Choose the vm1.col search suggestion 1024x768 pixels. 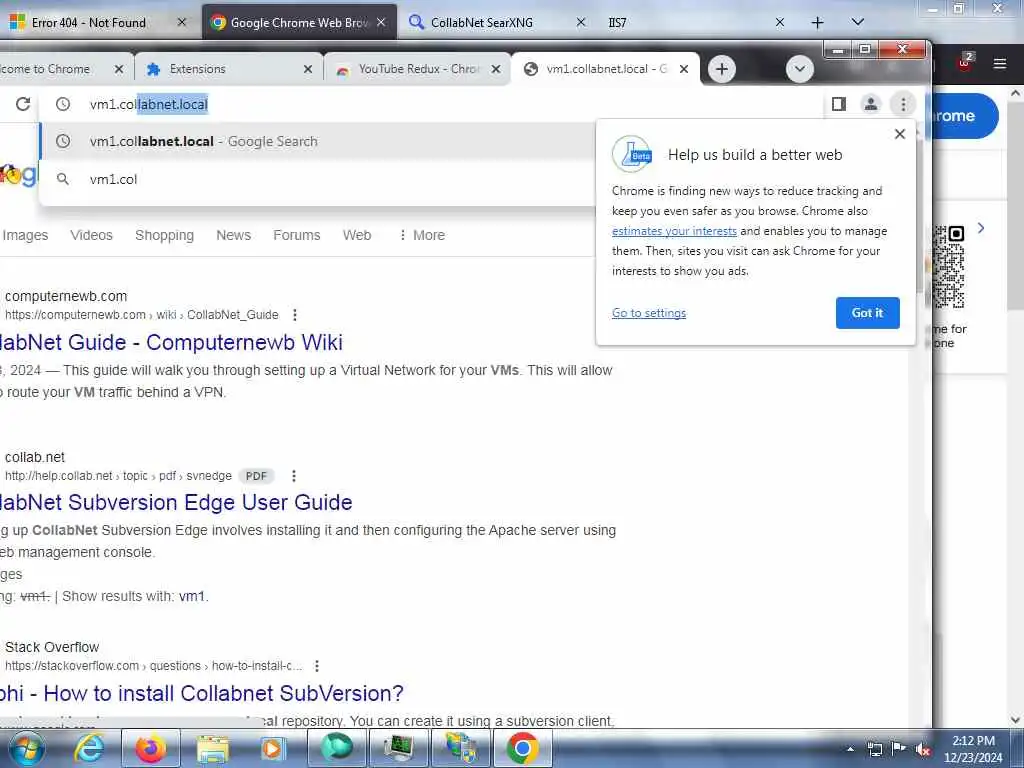pyautogui.click(x=318, y=179)
